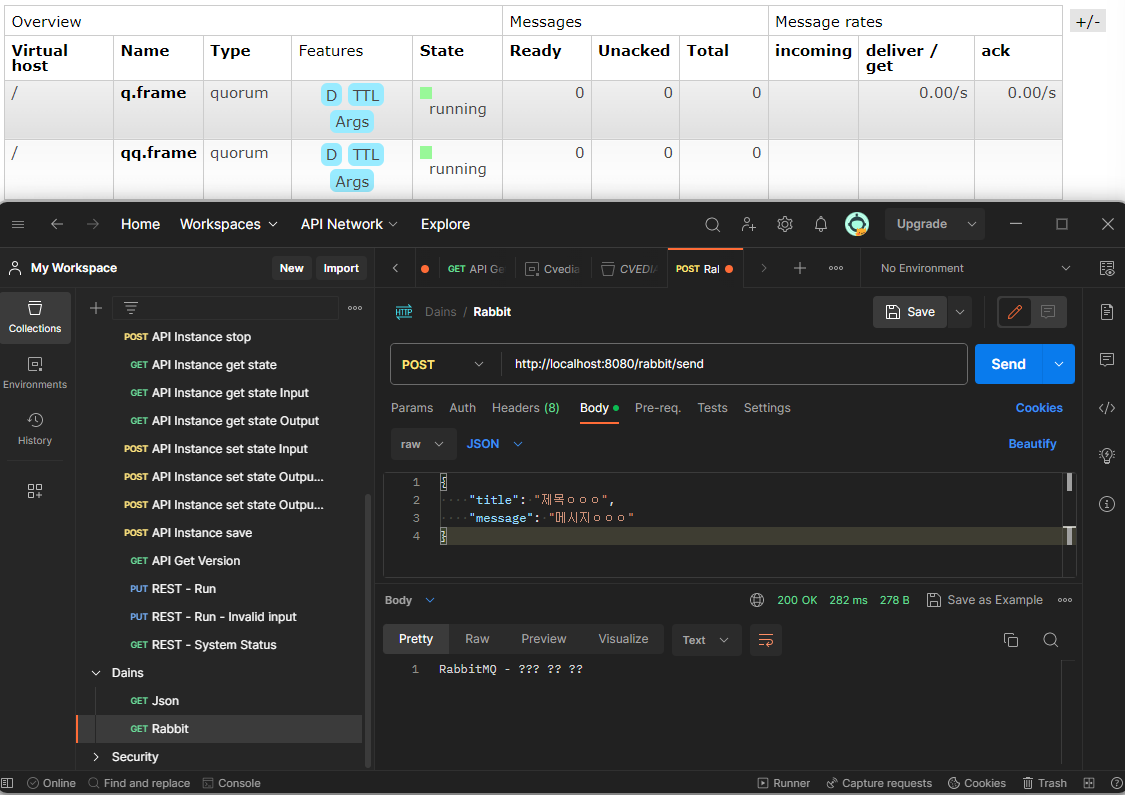Click the blue Send button

click(1009, 364)
